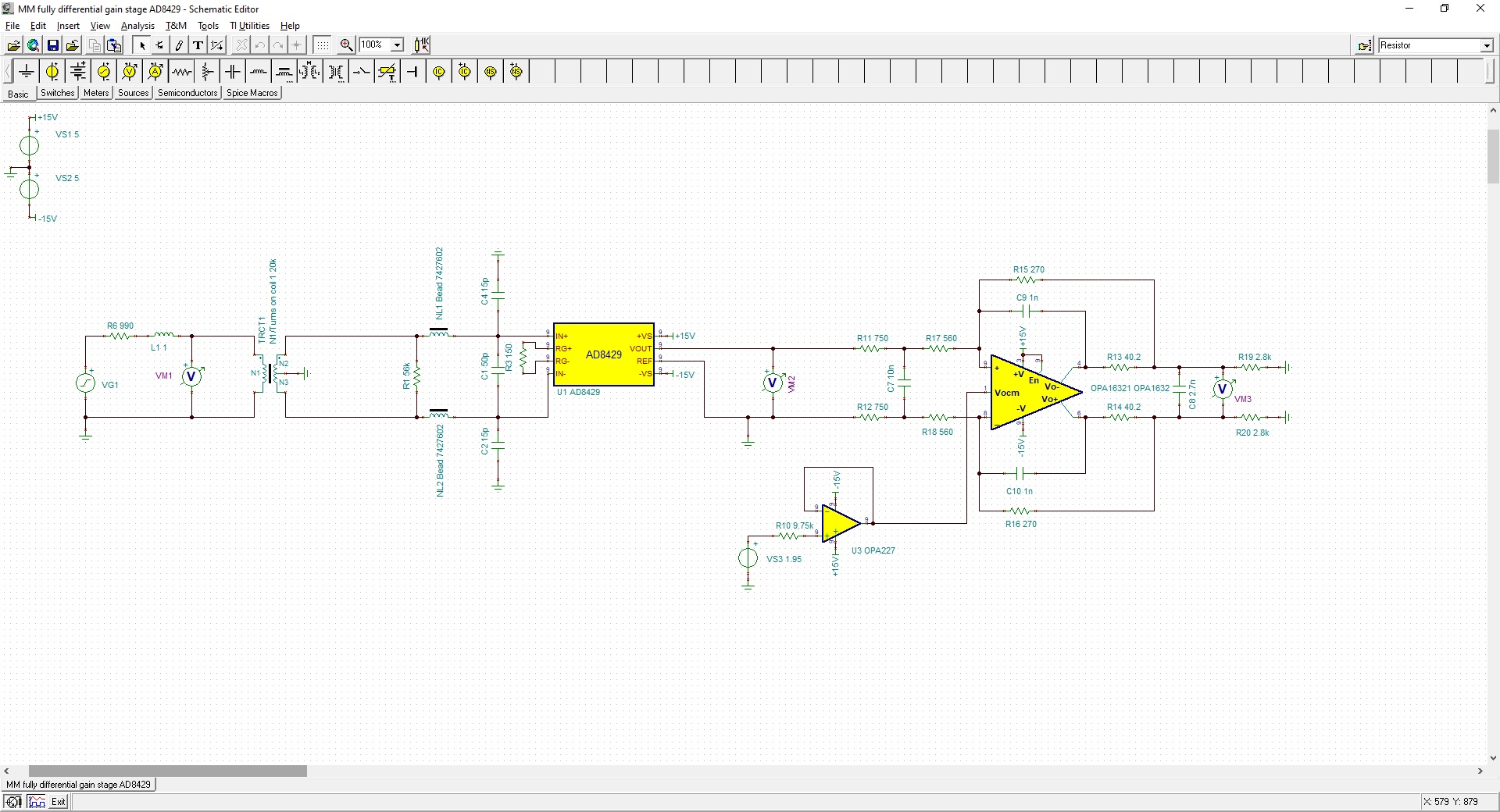Click the schematic editor transistor icon in taskbar
The width and height of the screenshot is (1500, 812).
pyautogui.click(x=13, y=802)
